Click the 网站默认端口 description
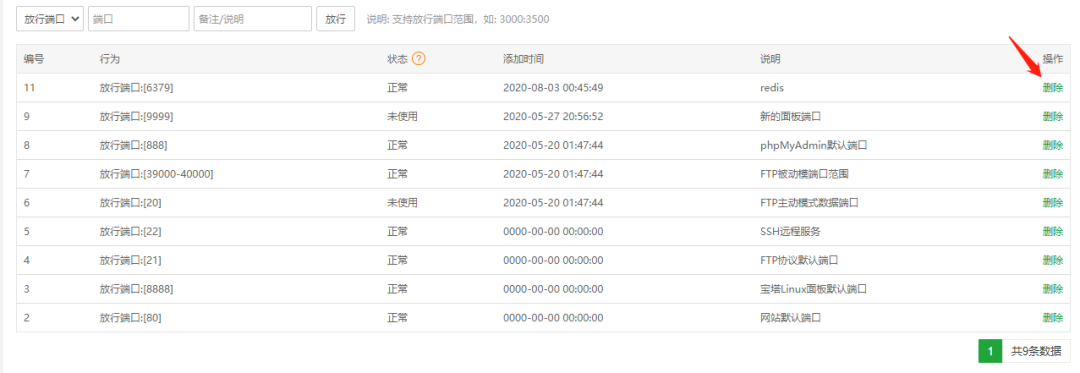The width and height of the screenshot is (1080, 373). (790, 318)
